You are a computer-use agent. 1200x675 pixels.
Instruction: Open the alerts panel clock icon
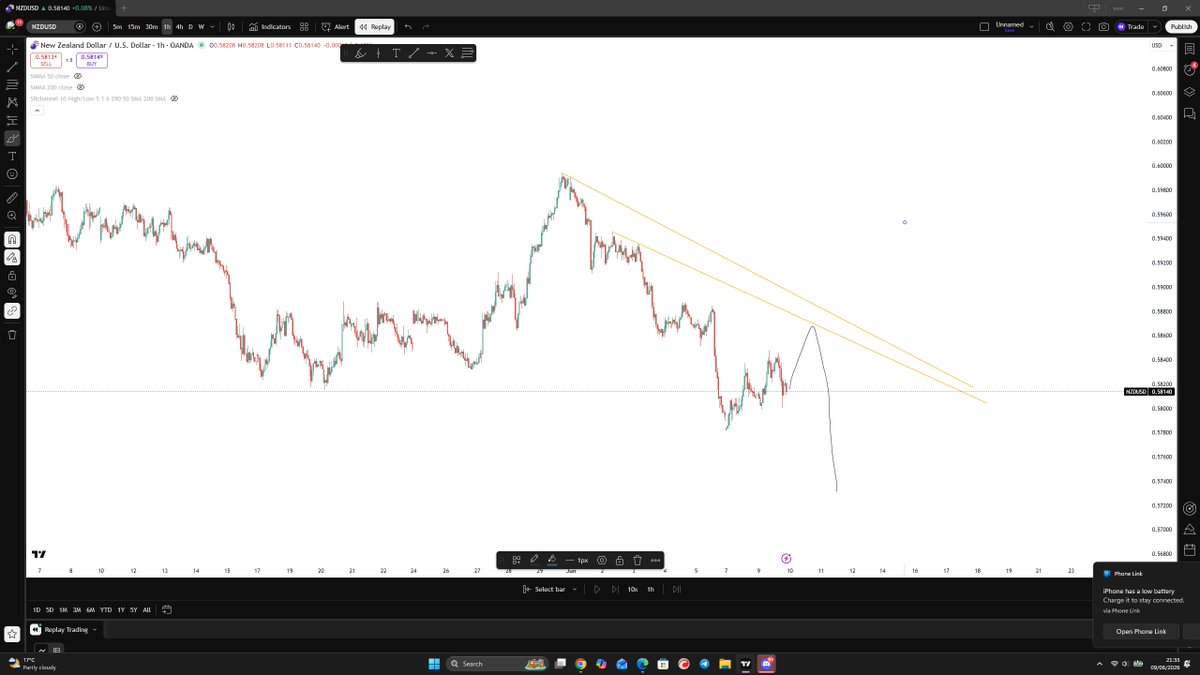tap(1189, 70)
